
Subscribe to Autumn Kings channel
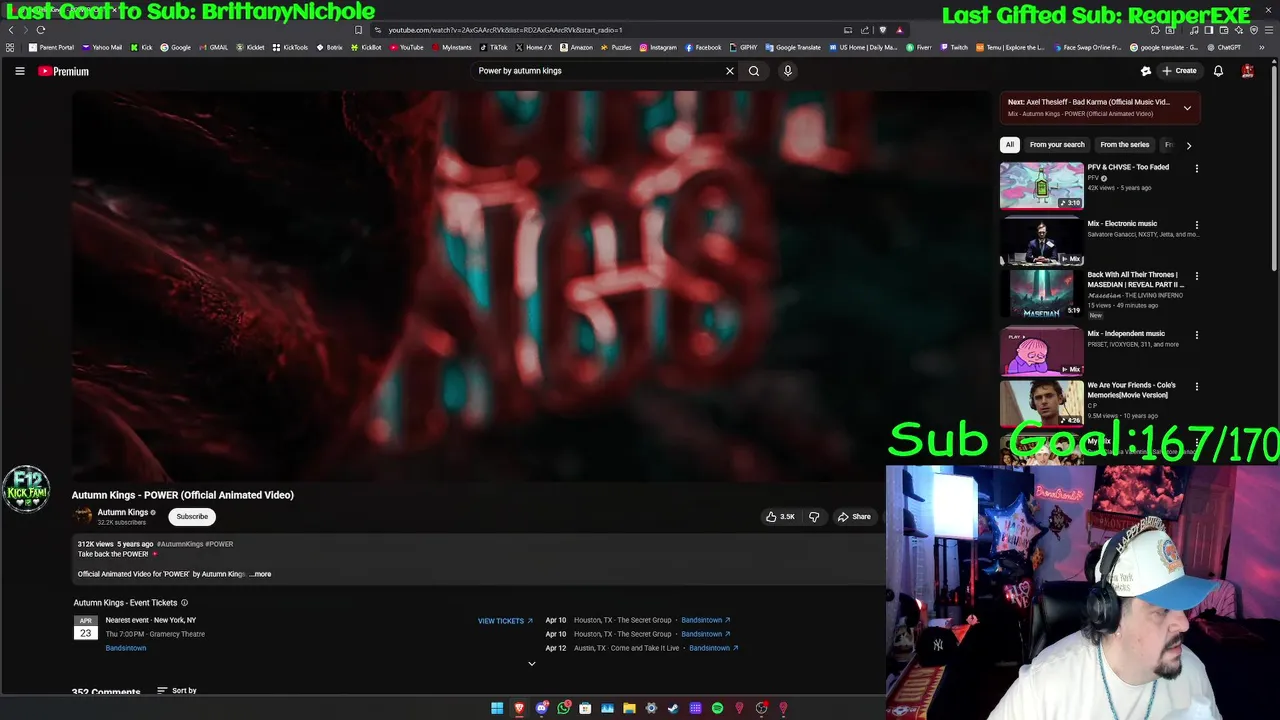click(192, 517)
